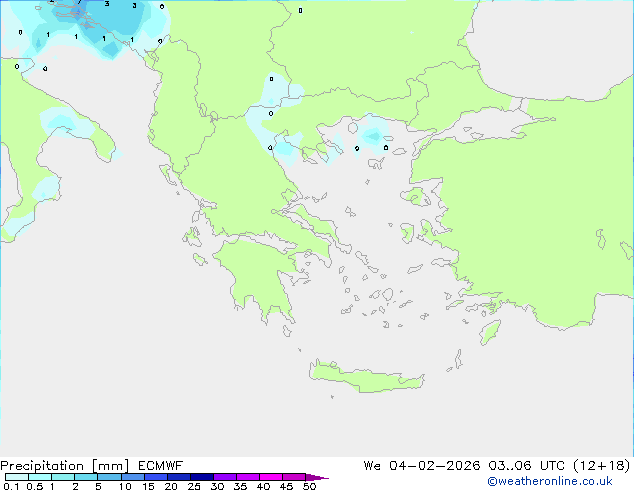This screenshot has width=634, height=490.
Task: Select the 20–25 mm legend color swatch
Action: 178,477
